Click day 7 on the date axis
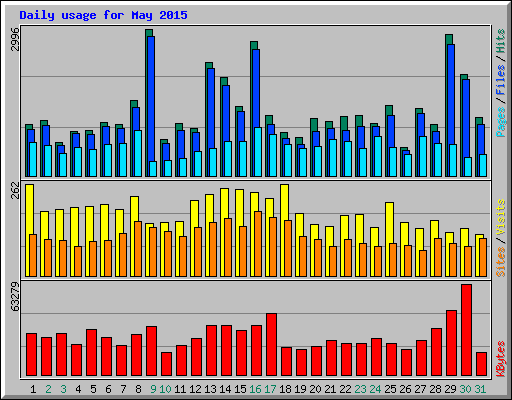The image size is (512, 400). (123, 389)
